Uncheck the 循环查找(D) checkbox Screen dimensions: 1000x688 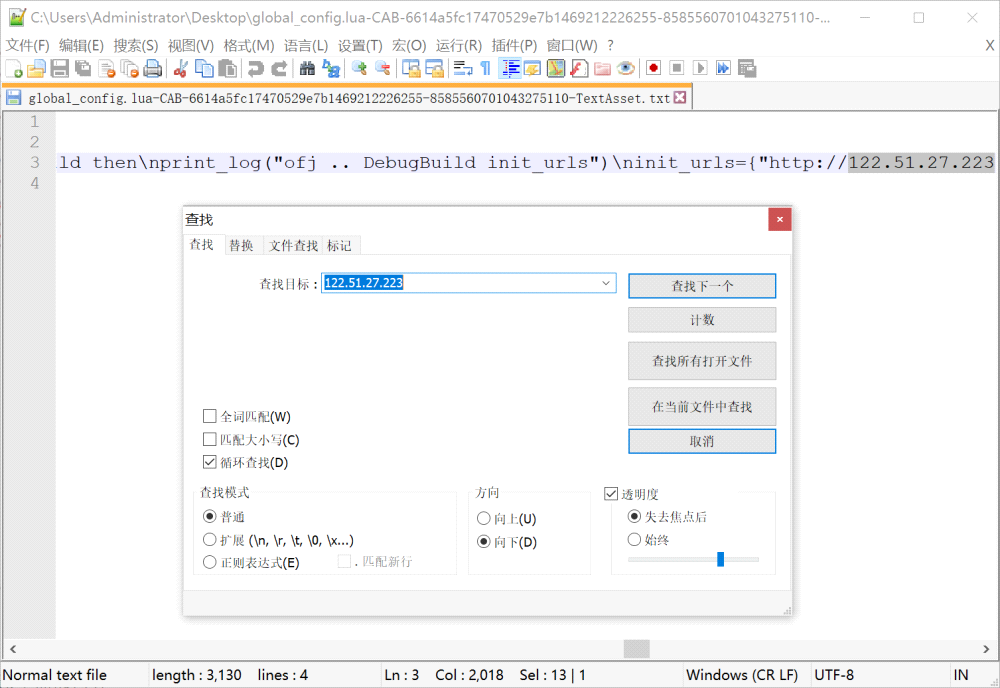pos(210,463)
